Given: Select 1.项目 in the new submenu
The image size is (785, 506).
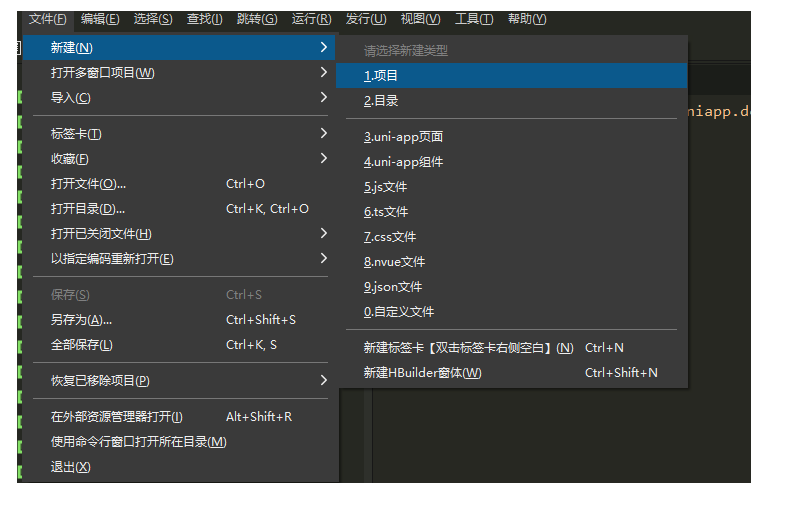Looking at the screenshot, I should tap(381, 76).
